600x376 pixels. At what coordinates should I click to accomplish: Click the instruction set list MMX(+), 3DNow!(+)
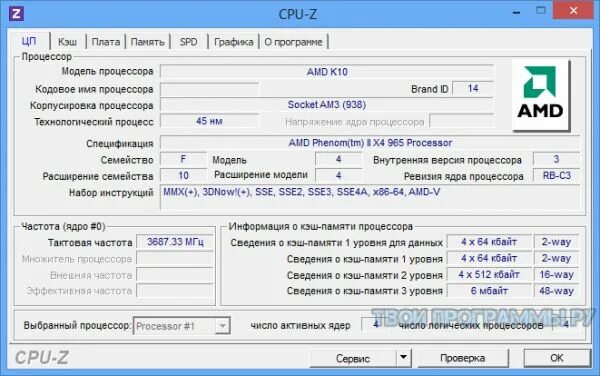[x=370, y=197]
